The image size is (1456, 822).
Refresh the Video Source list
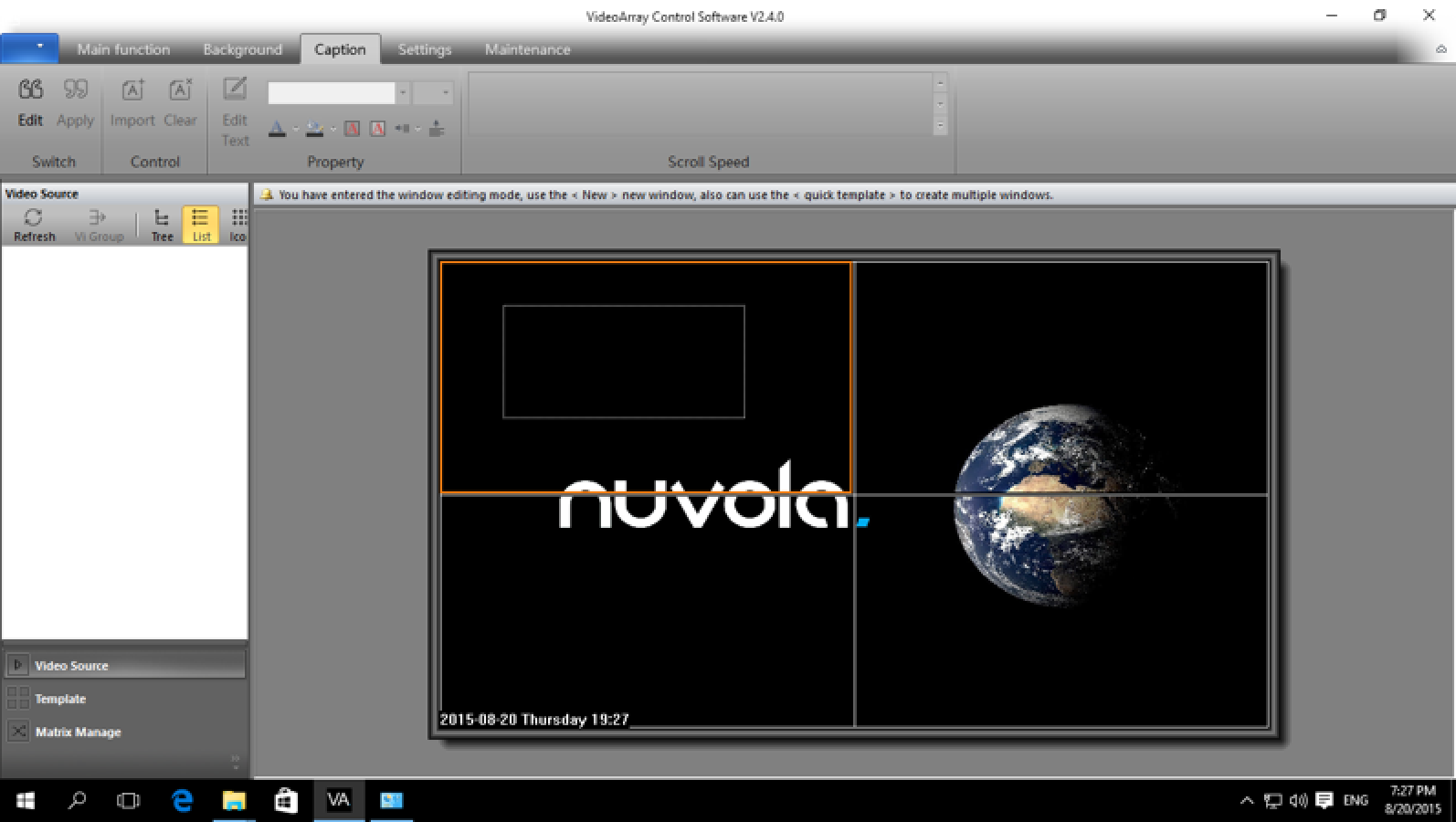coord(34,225)
